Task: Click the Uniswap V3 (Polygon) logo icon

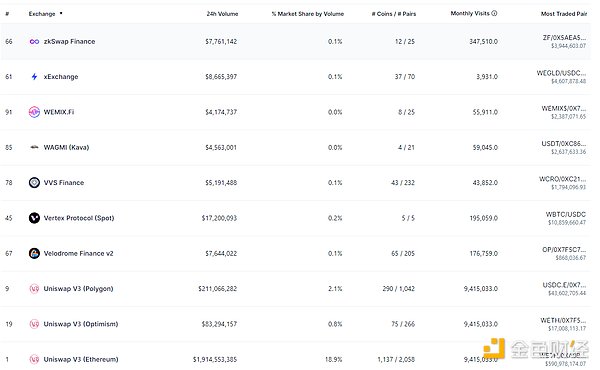Action: point(34,289)
